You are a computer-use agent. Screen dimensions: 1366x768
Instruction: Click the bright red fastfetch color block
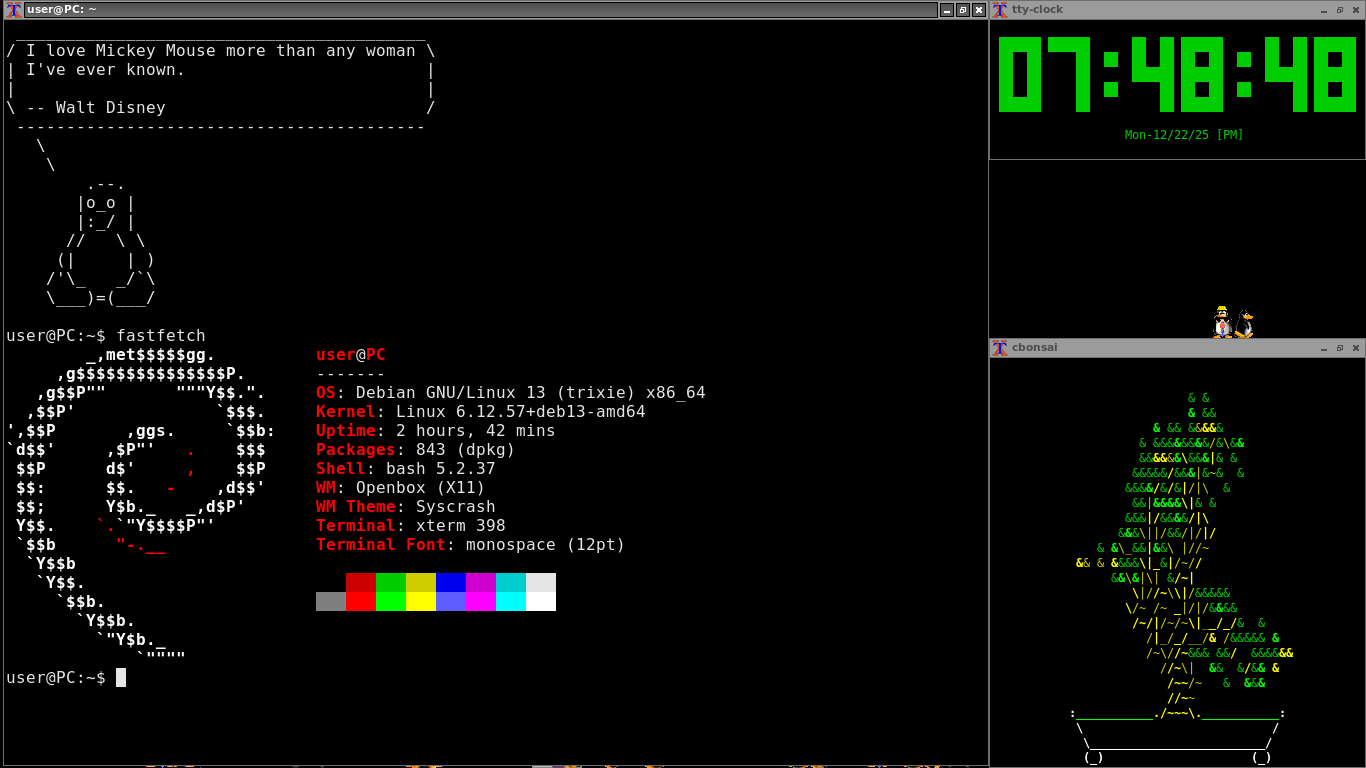(361, 601)
